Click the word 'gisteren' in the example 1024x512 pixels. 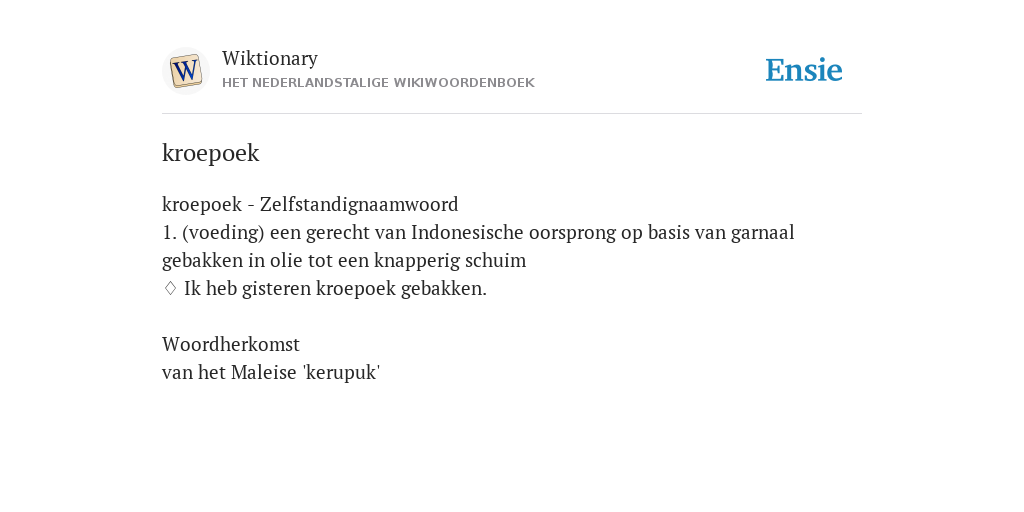point(276,288)
